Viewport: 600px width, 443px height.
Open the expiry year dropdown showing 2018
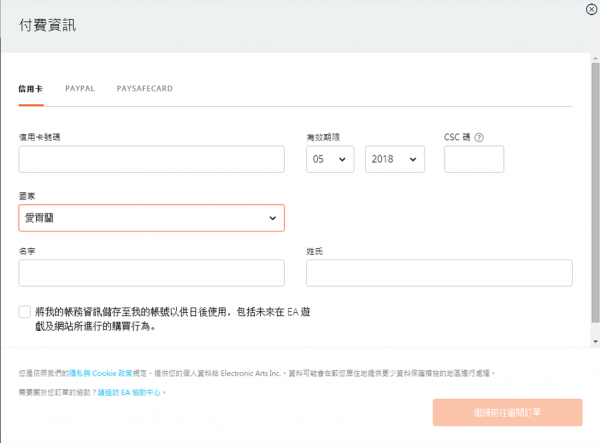pos(395,159)
